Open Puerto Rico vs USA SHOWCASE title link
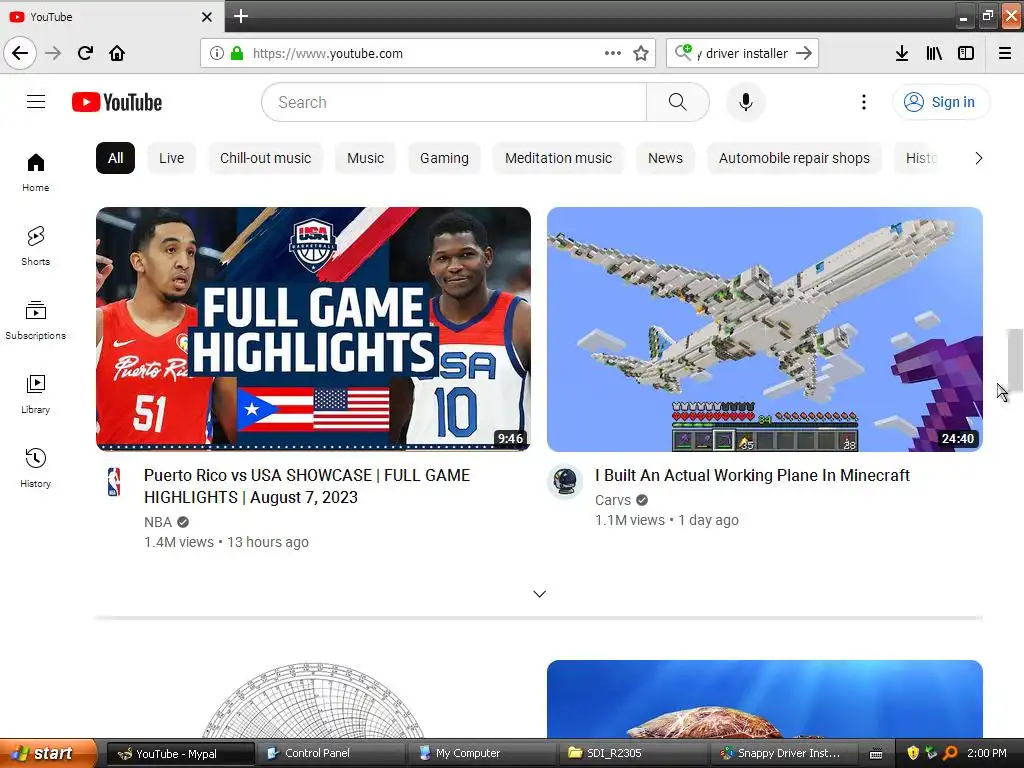Image resolution: width=1024 pixels, height=768 pixels. [307, 486]
